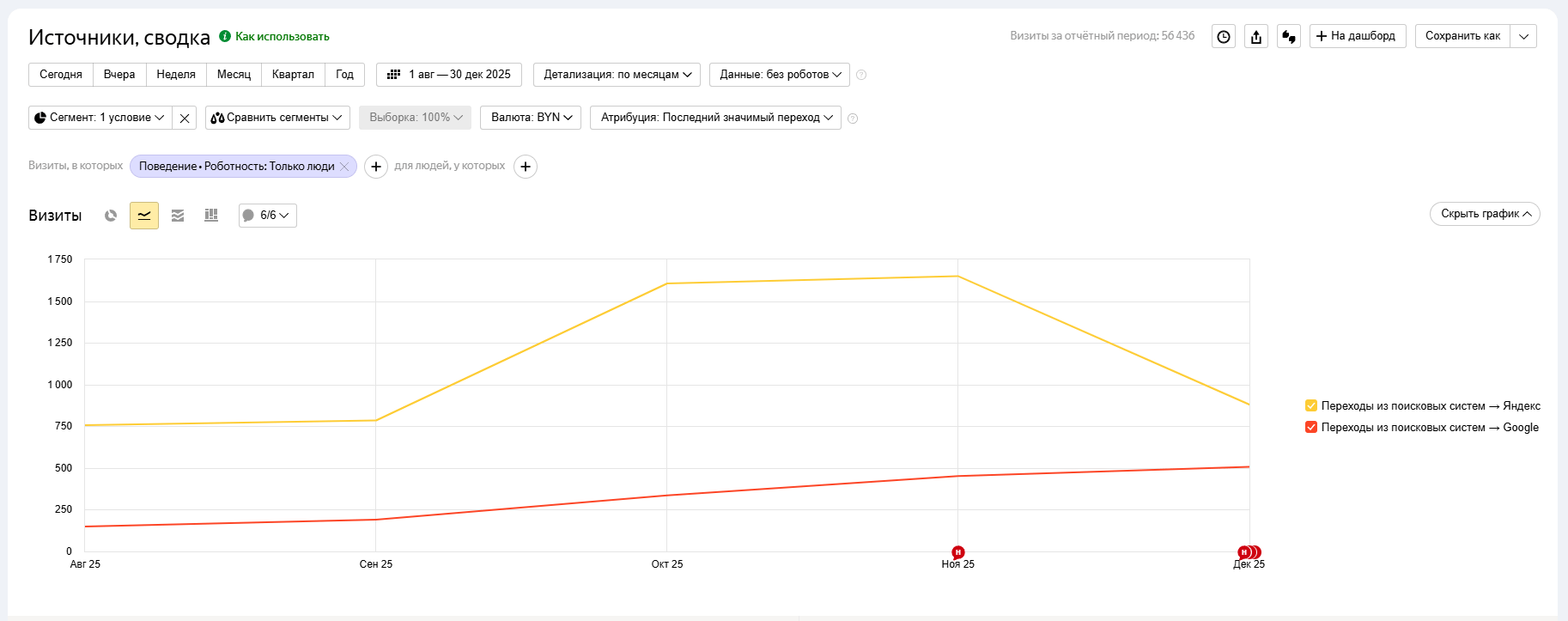The height and width of the screenshot is (621, 1568).
Task: Click the compare icon next to export
Action: coord(1289,36)
